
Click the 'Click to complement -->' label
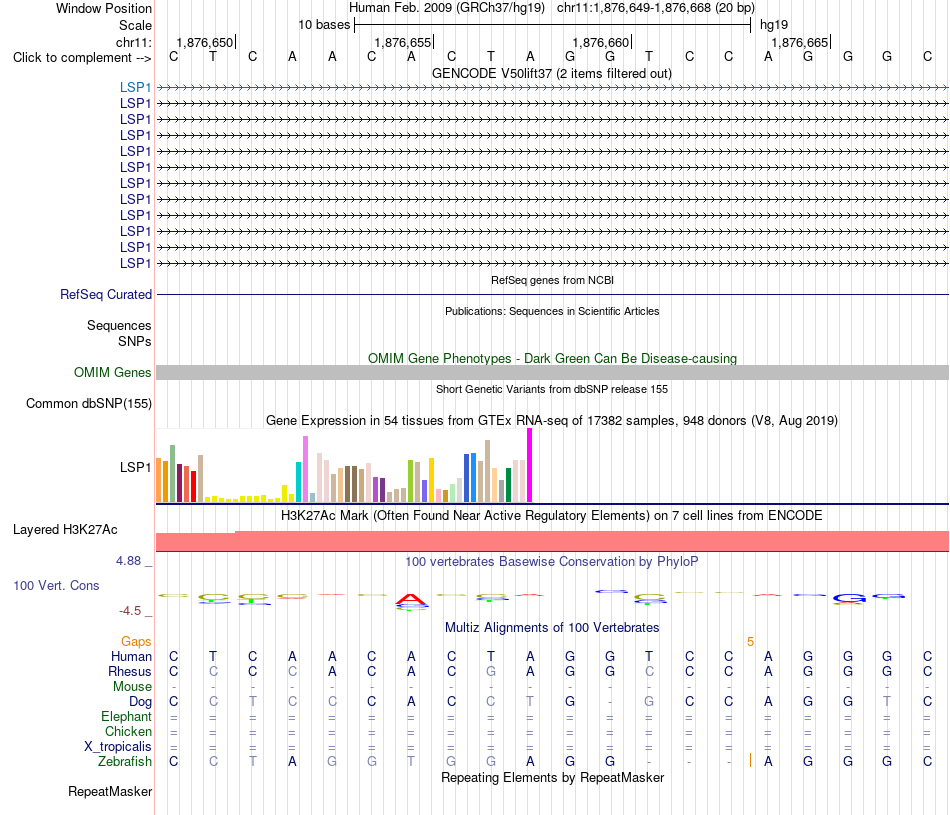point(82,58)
